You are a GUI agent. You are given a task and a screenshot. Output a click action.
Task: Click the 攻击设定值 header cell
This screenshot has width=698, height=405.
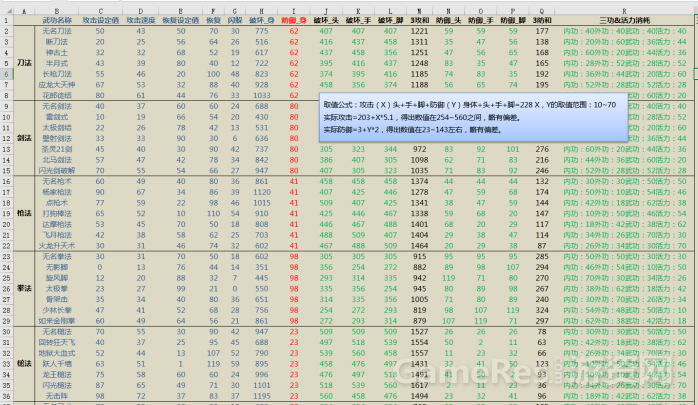coord(101,20)
